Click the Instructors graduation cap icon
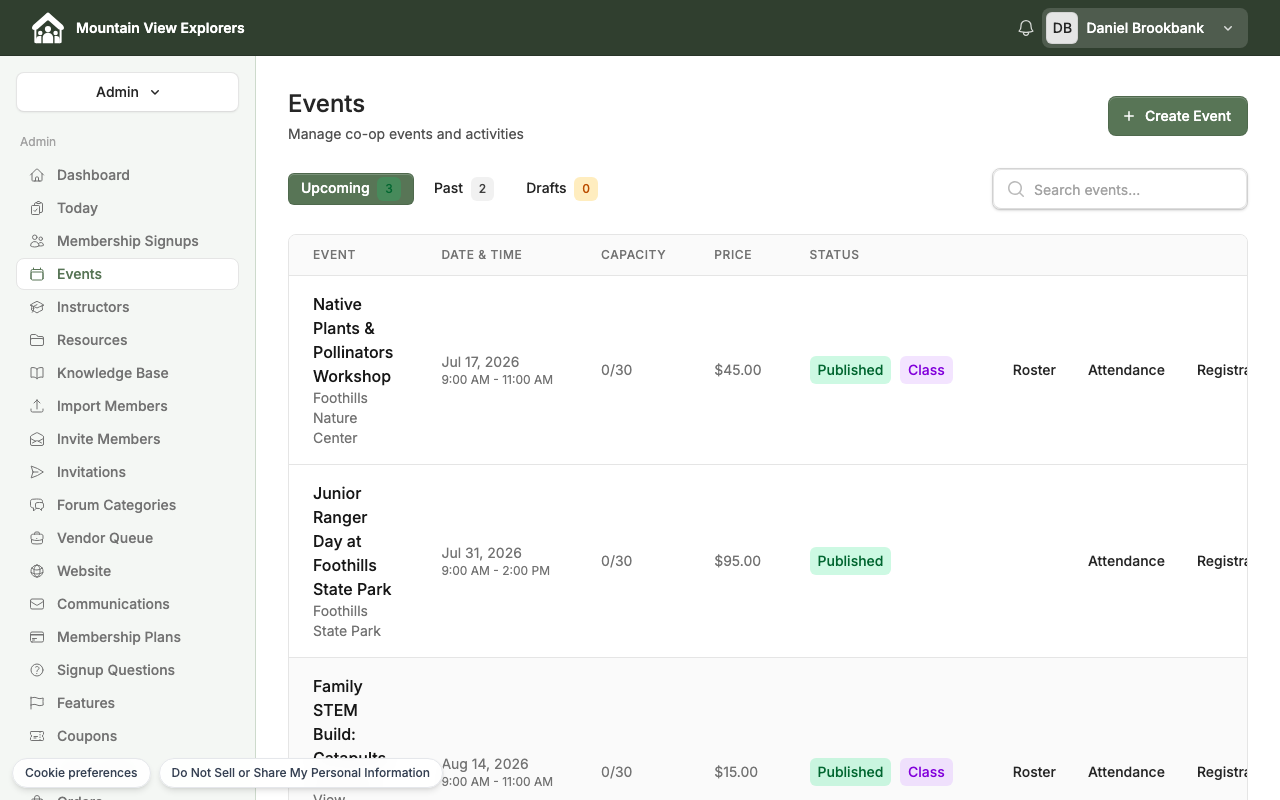Image resolution: width=1280 pixels, height=800 pixels. [x=37, y=307]
